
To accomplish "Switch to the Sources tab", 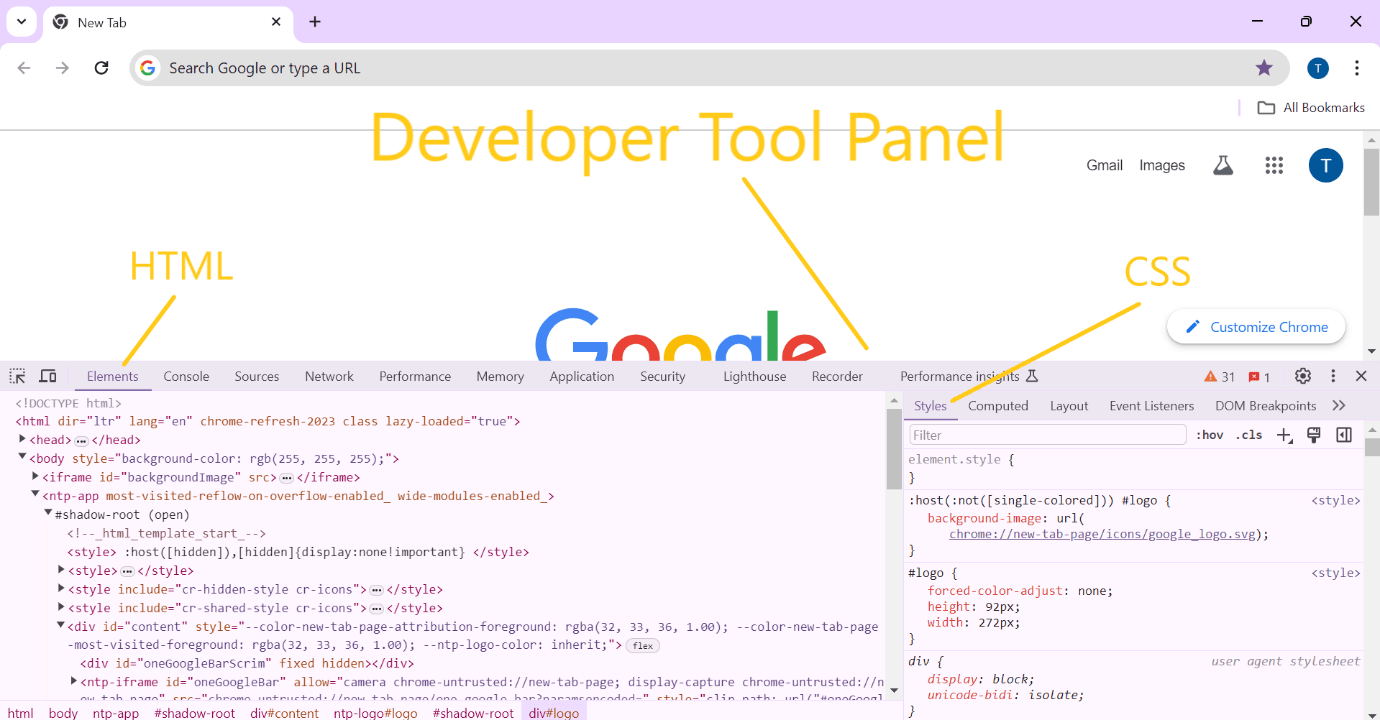I will [x=257, y=377].
